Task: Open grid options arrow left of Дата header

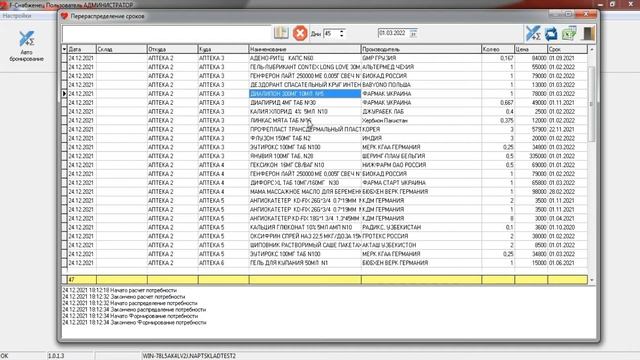Action: pyautogui.click(x=64, y=49)
